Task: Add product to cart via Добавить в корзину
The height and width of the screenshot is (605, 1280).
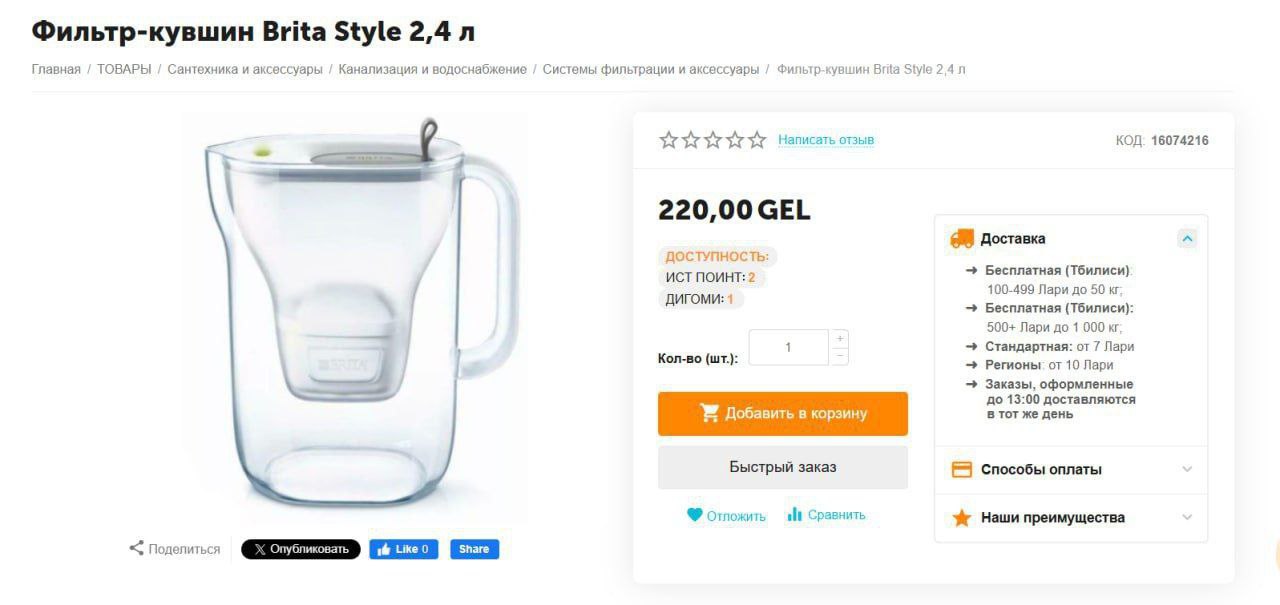Action: pyautogui.click(x=782, y=413)
